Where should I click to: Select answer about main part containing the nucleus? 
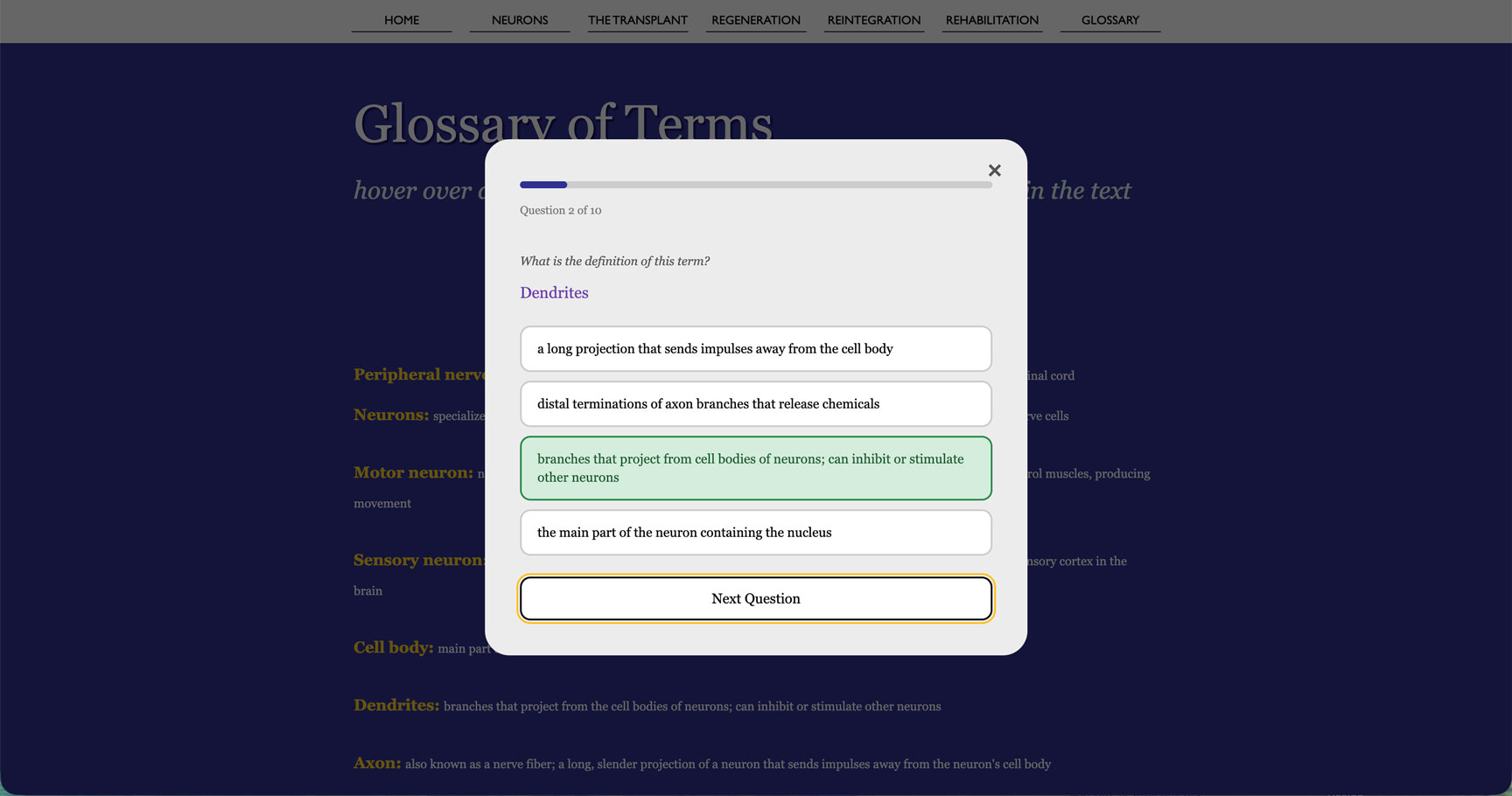tap(755, 532)
